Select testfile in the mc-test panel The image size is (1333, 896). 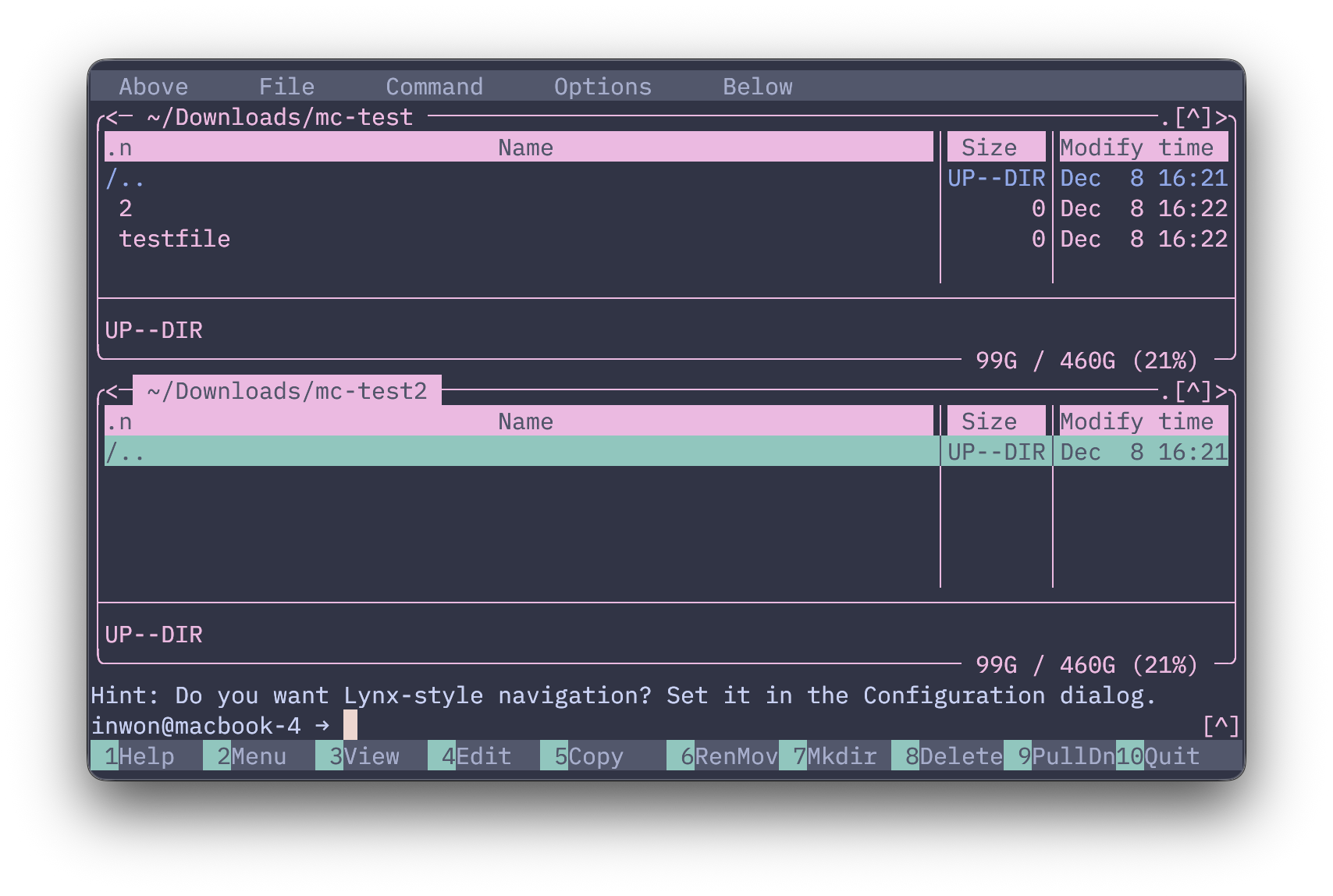click(174, 239)
